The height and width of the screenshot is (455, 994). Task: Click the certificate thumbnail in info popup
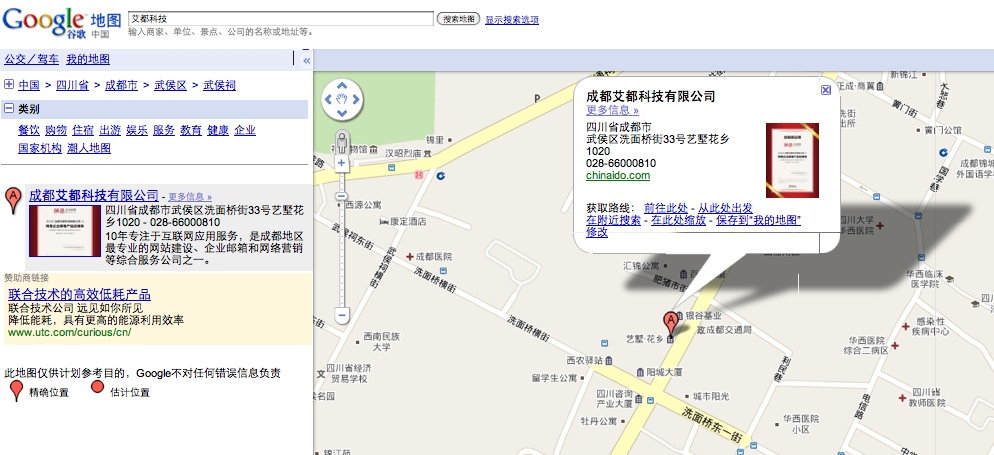[x=792, y=160]
